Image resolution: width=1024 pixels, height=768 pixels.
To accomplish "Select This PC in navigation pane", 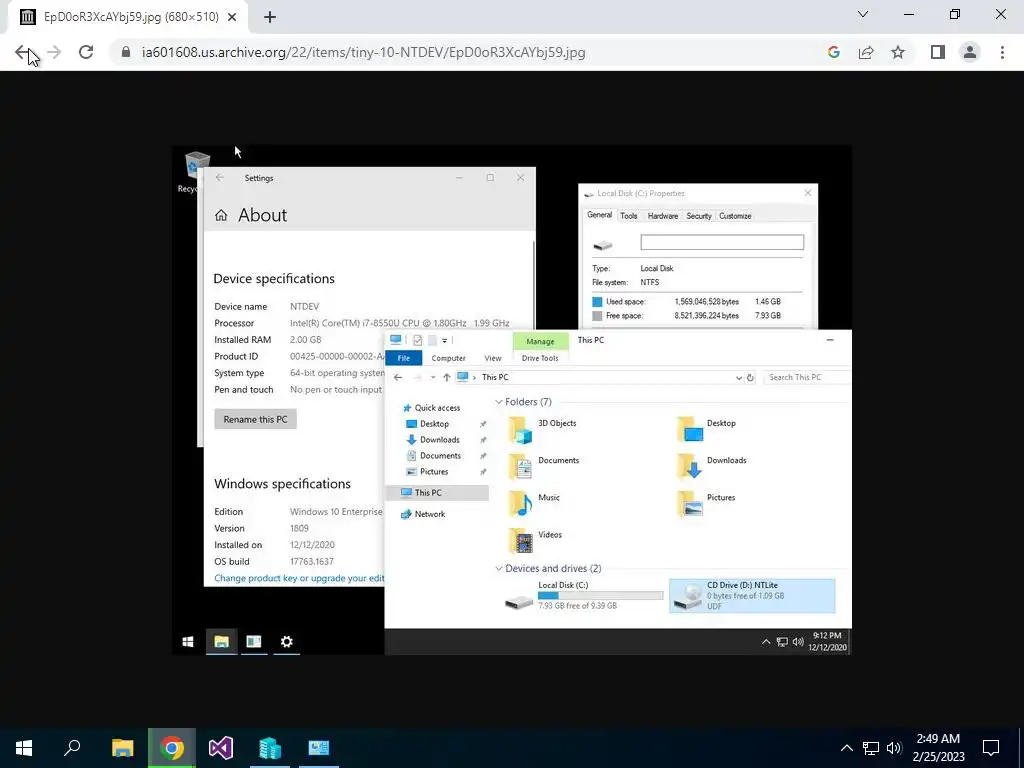I will click(x=438, y=492).
